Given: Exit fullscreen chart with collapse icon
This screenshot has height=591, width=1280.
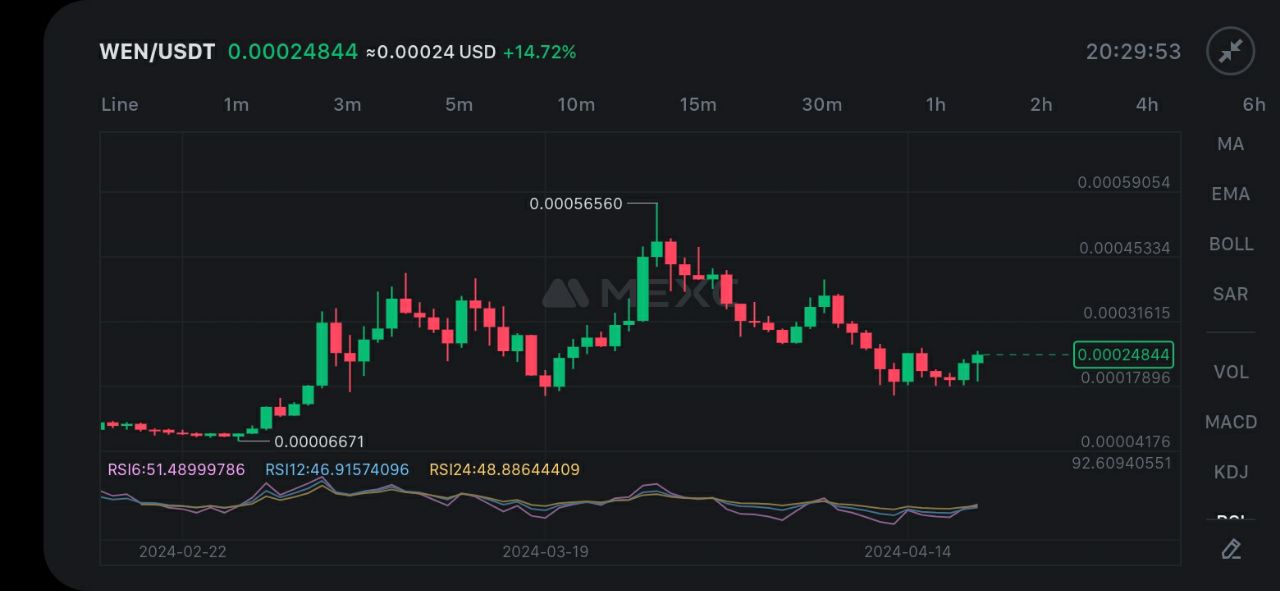Looking at the screenshot, I should (1230, 51).
